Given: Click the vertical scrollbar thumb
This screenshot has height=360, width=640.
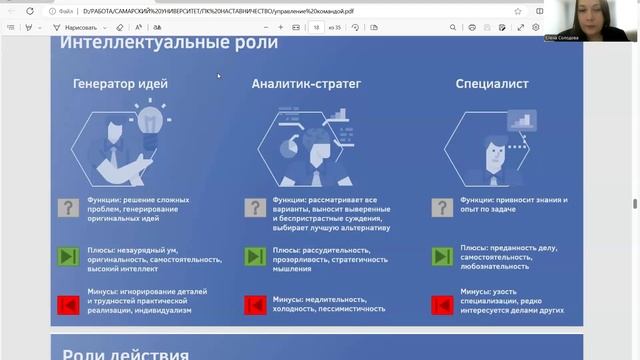Looking at the screenshot, I should point(635,204).
